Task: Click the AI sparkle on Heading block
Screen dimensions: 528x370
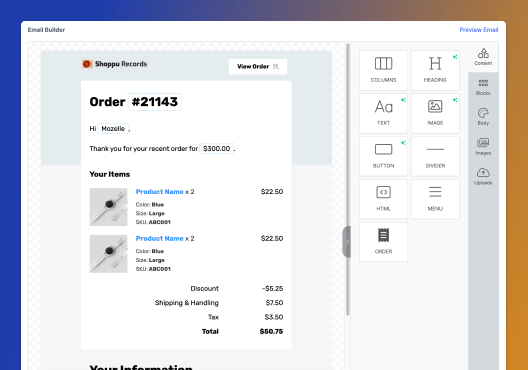Action: coord(455,57)
